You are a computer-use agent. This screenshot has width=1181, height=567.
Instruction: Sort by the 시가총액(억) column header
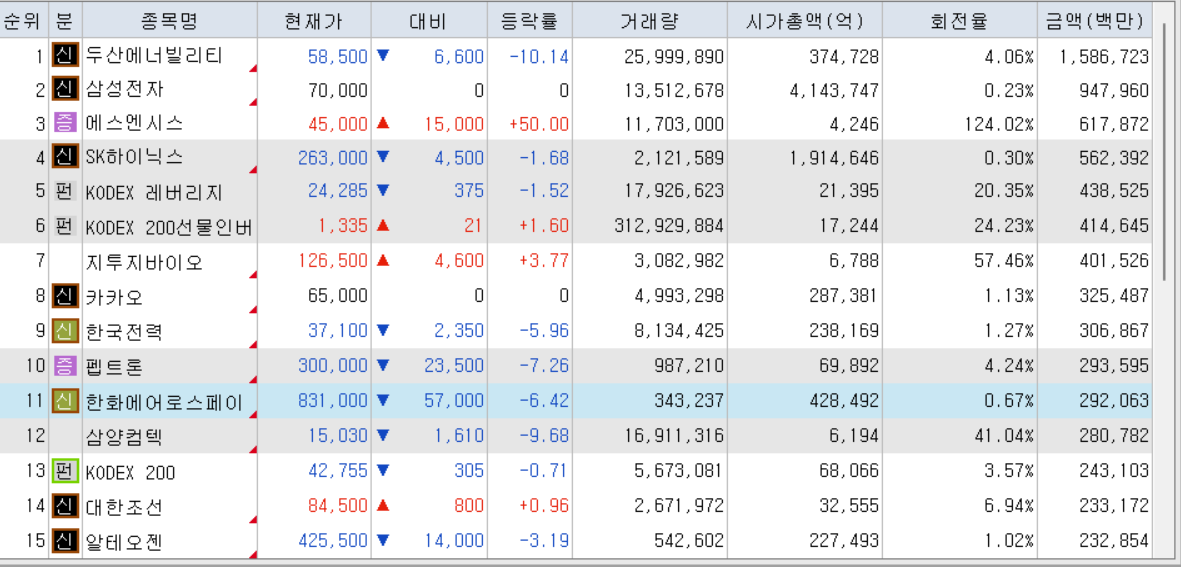[x=805, y=22]
